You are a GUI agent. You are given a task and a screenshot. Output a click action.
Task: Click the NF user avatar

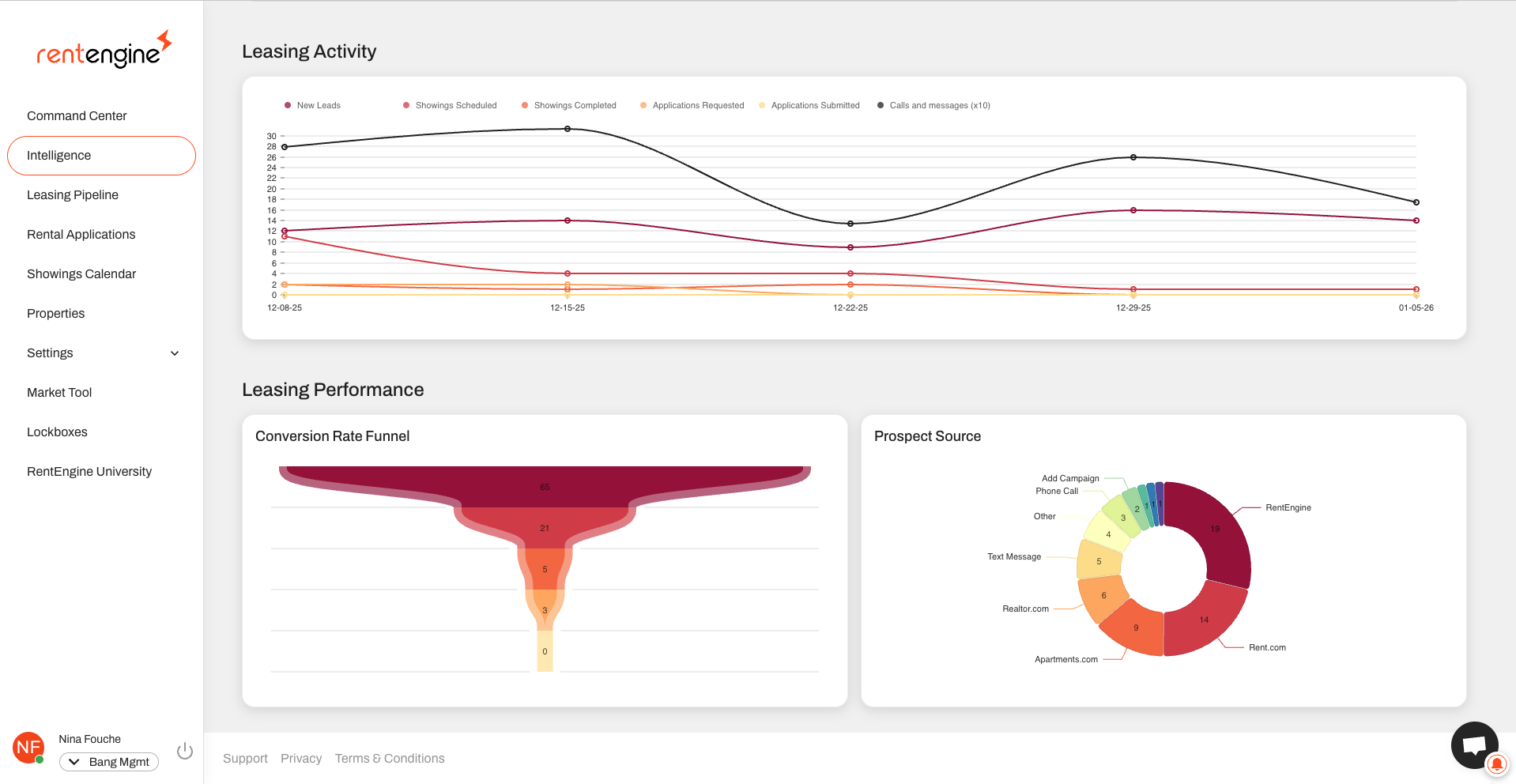28,747
